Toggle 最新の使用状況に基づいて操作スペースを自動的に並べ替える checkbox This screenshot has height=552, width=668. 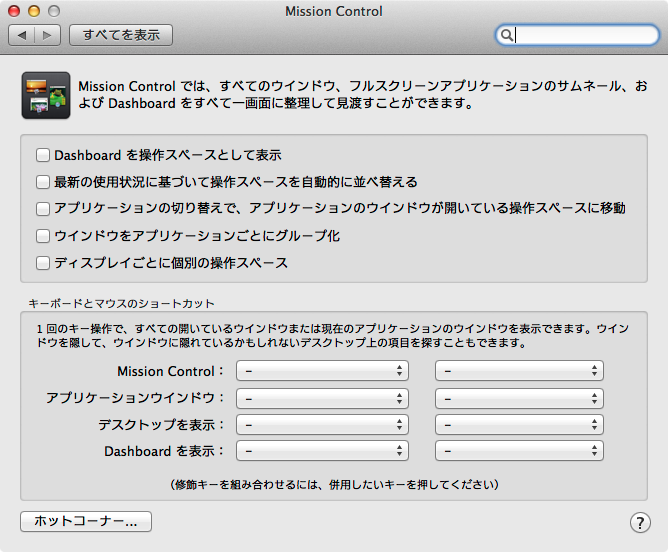[x=43, y=182]
